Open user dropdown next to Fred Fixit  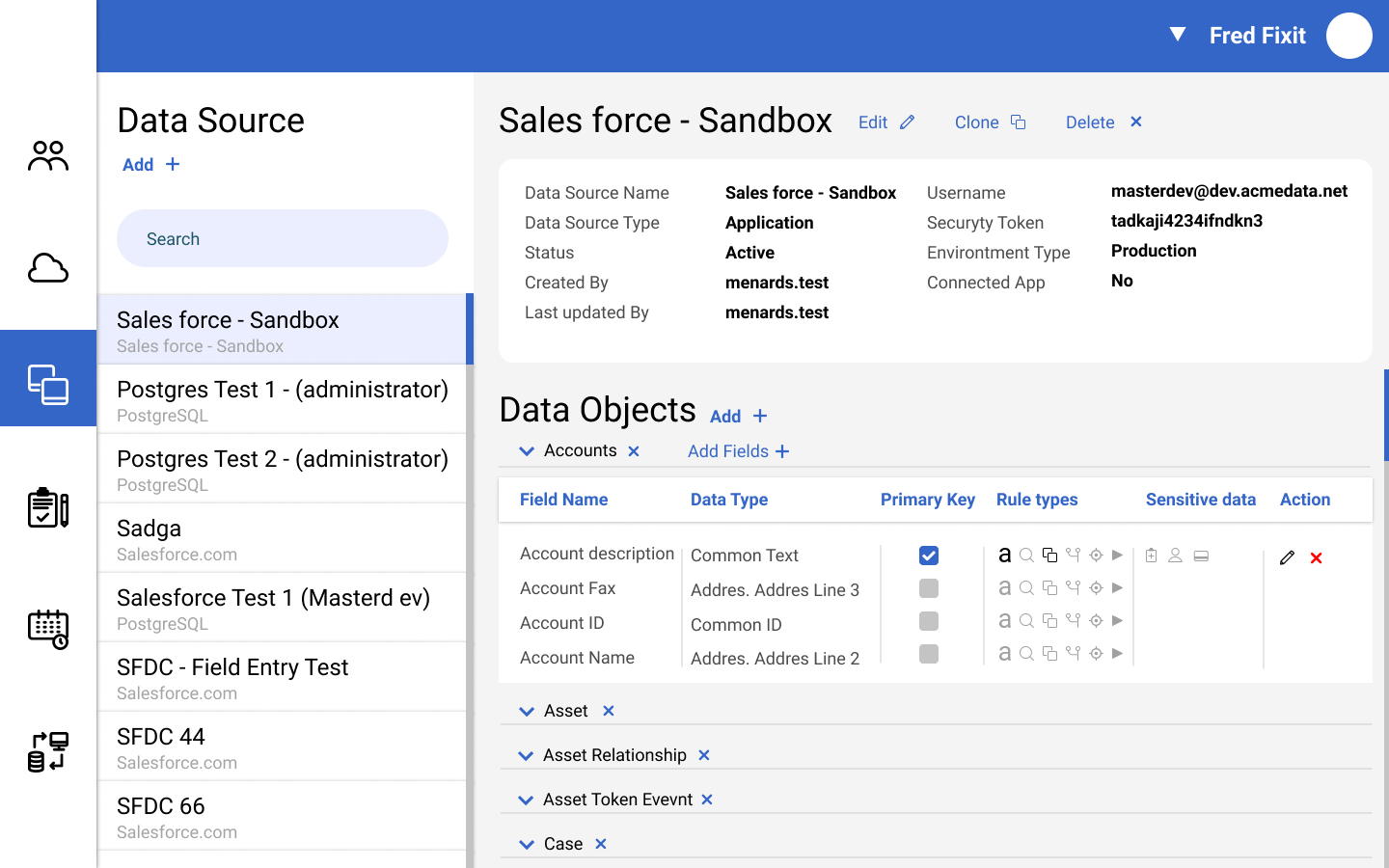(x=1178, y=35)
